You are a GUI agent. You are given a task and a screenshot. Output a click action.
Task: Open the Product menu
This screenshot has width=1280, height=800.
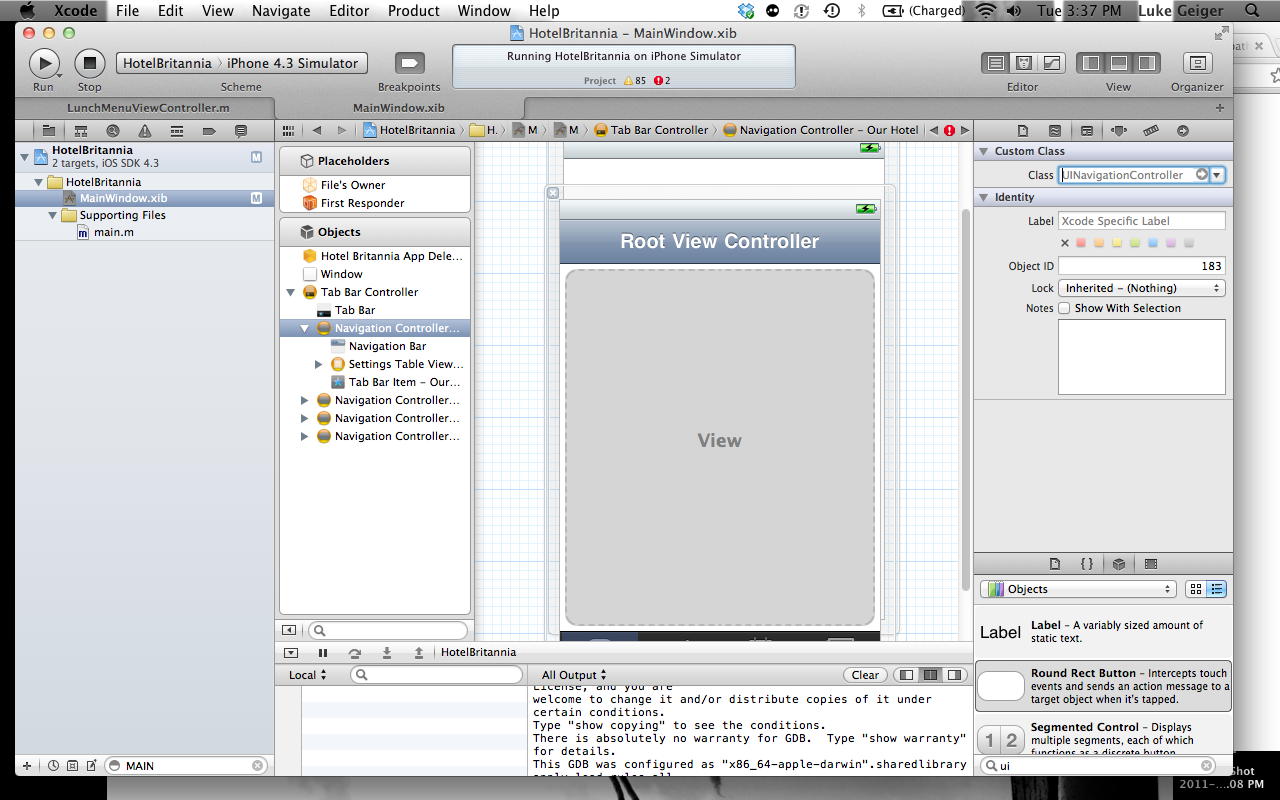(x=414, y=11)
